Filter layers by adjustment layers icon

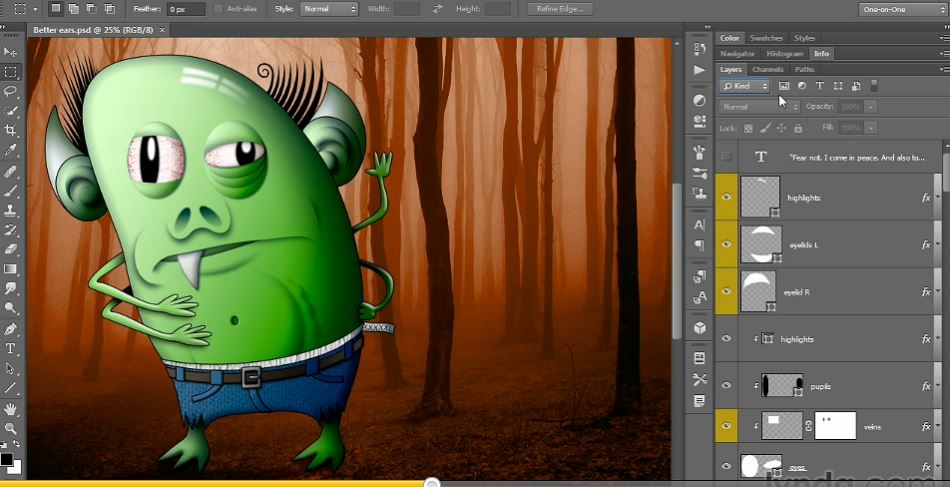[x=802, y=86]
